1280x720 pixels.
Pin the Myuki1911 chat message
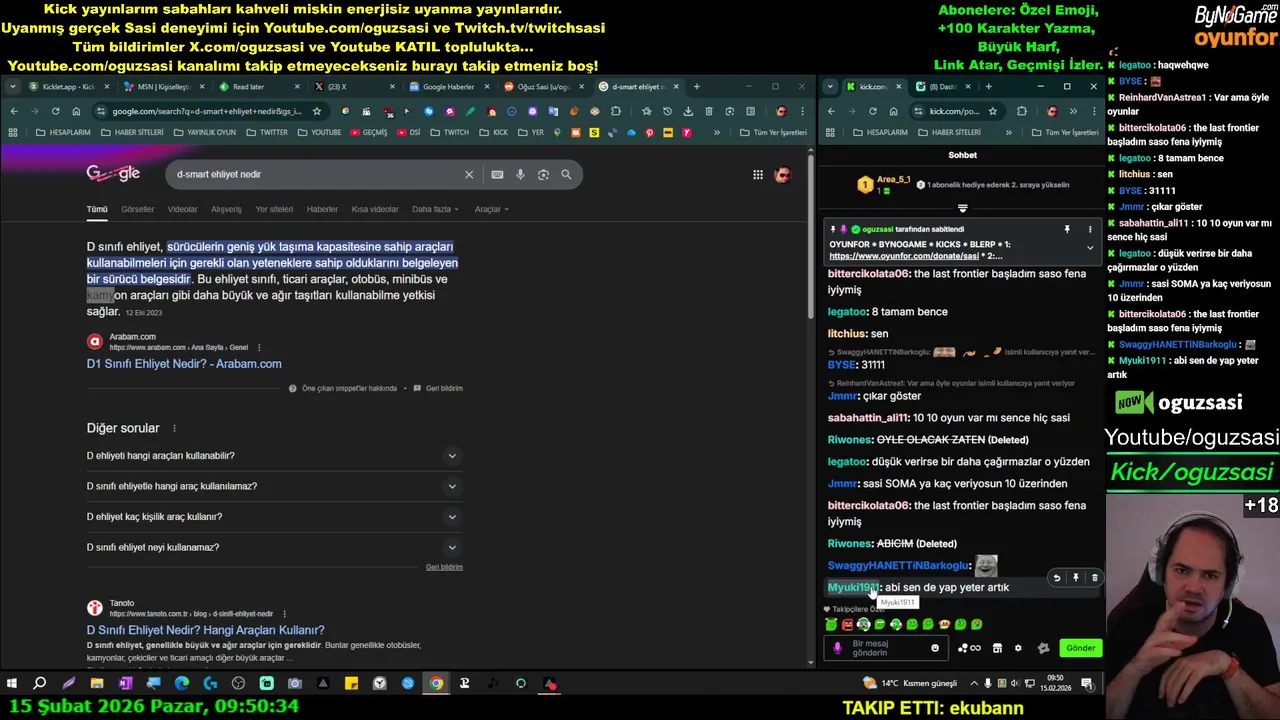1075,578
